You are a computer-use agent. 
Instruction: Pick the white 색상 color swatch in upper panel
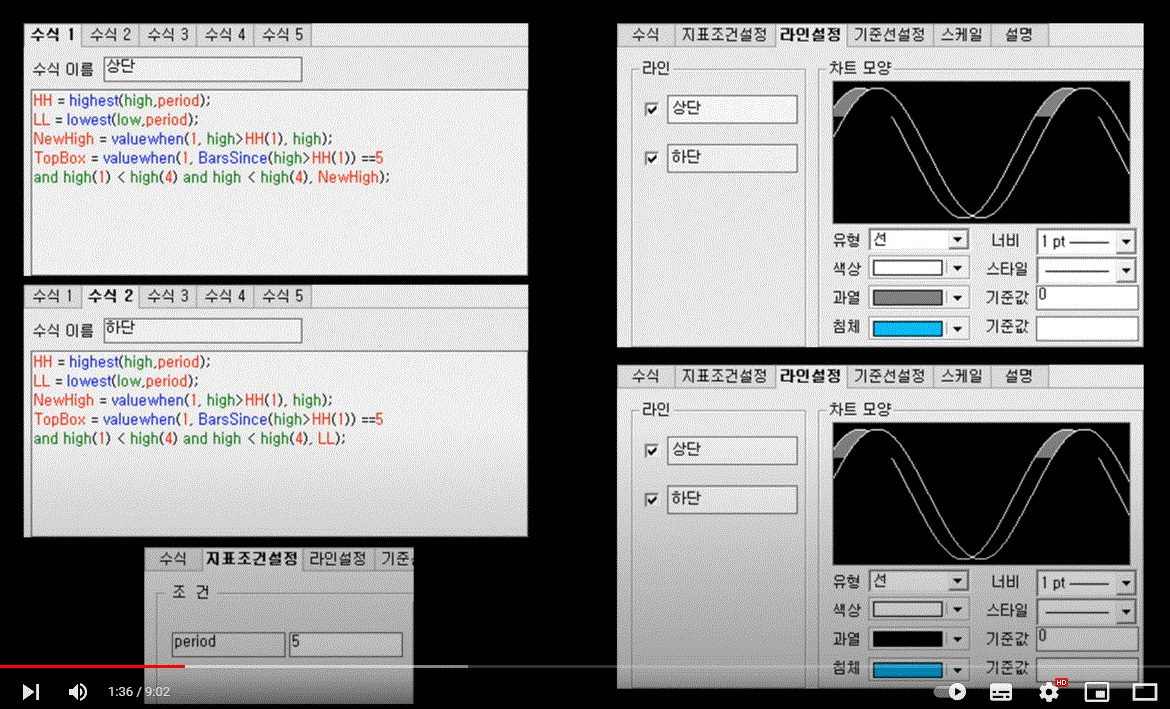pyautogui.click(x=907, y=269)
